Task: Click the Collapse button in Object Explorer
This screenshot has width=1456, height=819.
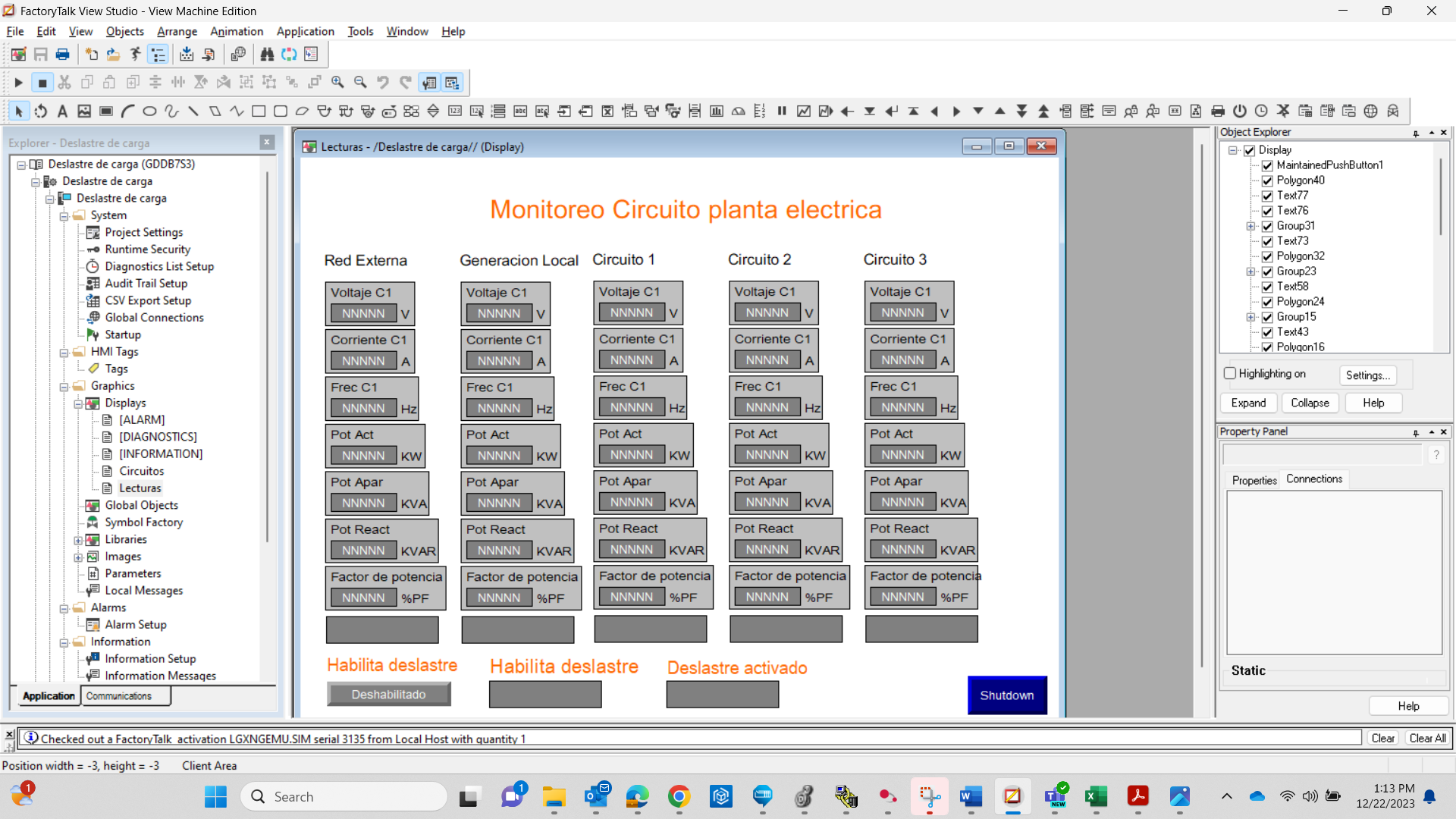Action: pos(1310,403)
